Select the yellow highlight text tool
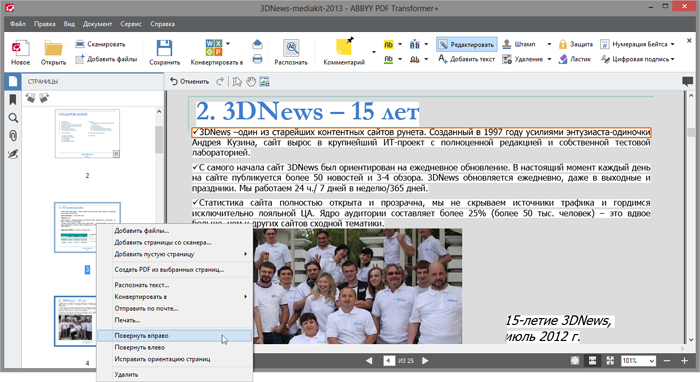The width and height of the screenshot is (700, 382). (x=388, y=44)
